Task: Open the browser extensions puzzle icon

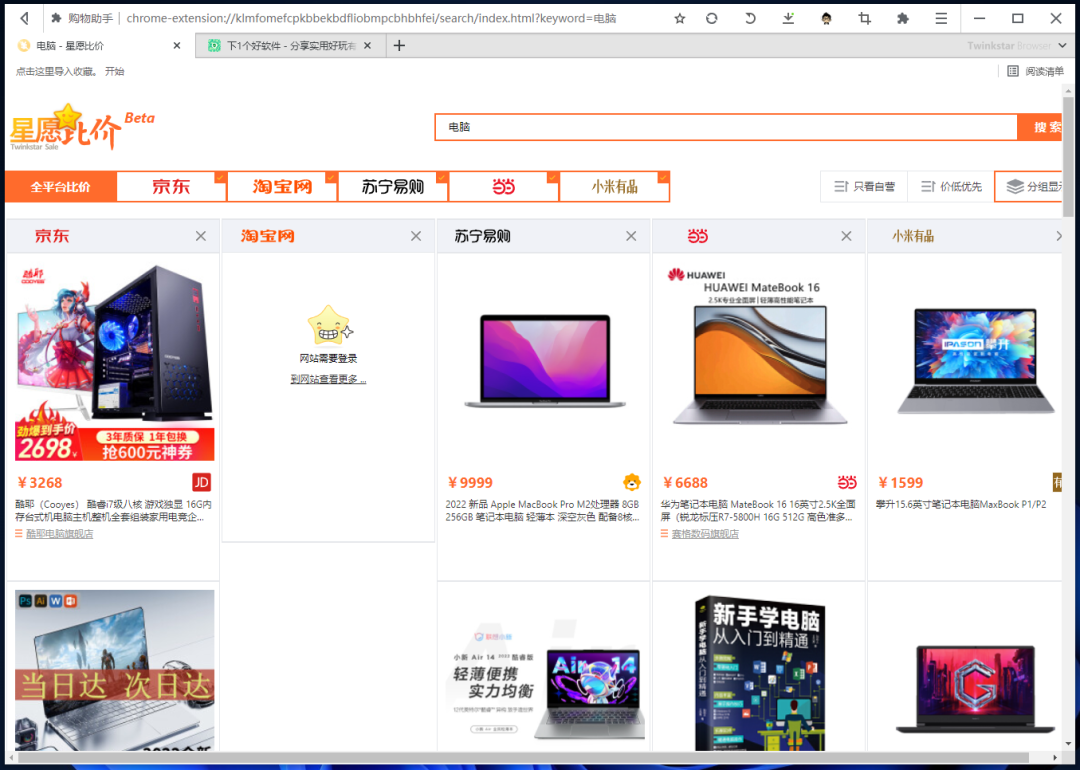Action: coord(901,18)
